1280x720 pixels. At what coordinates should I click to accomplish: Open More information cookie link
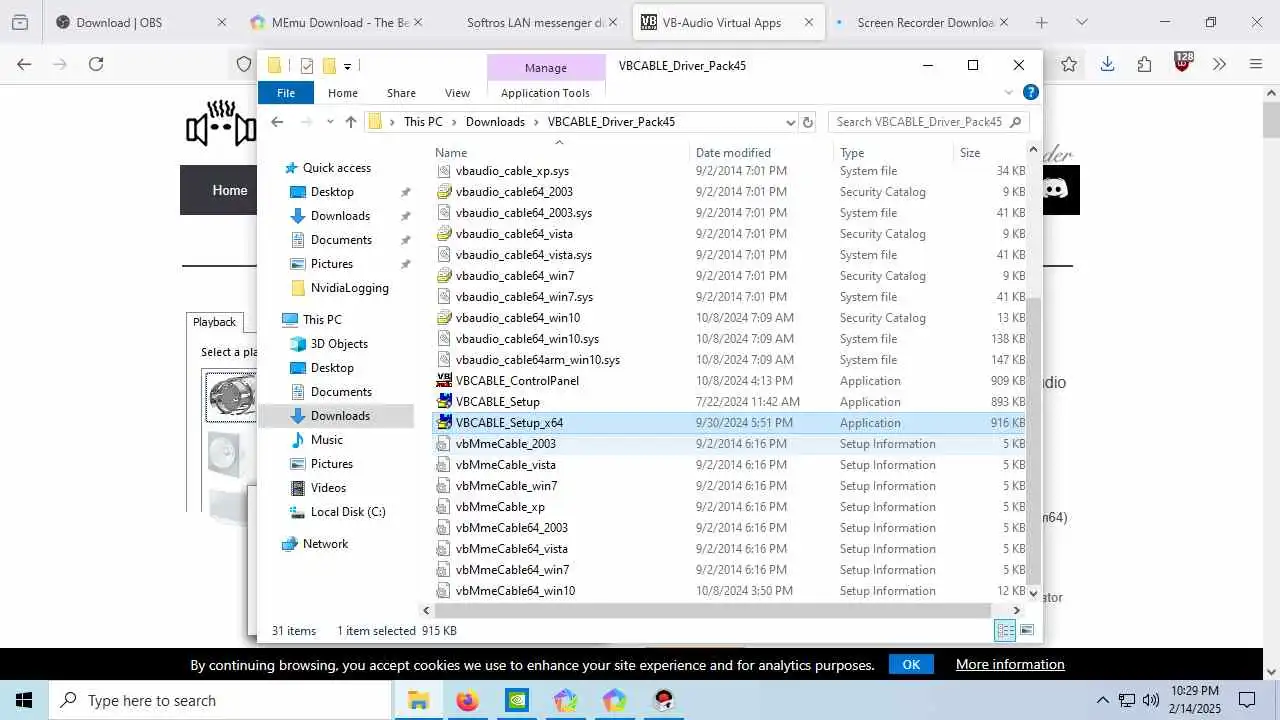click(1010, 664)
